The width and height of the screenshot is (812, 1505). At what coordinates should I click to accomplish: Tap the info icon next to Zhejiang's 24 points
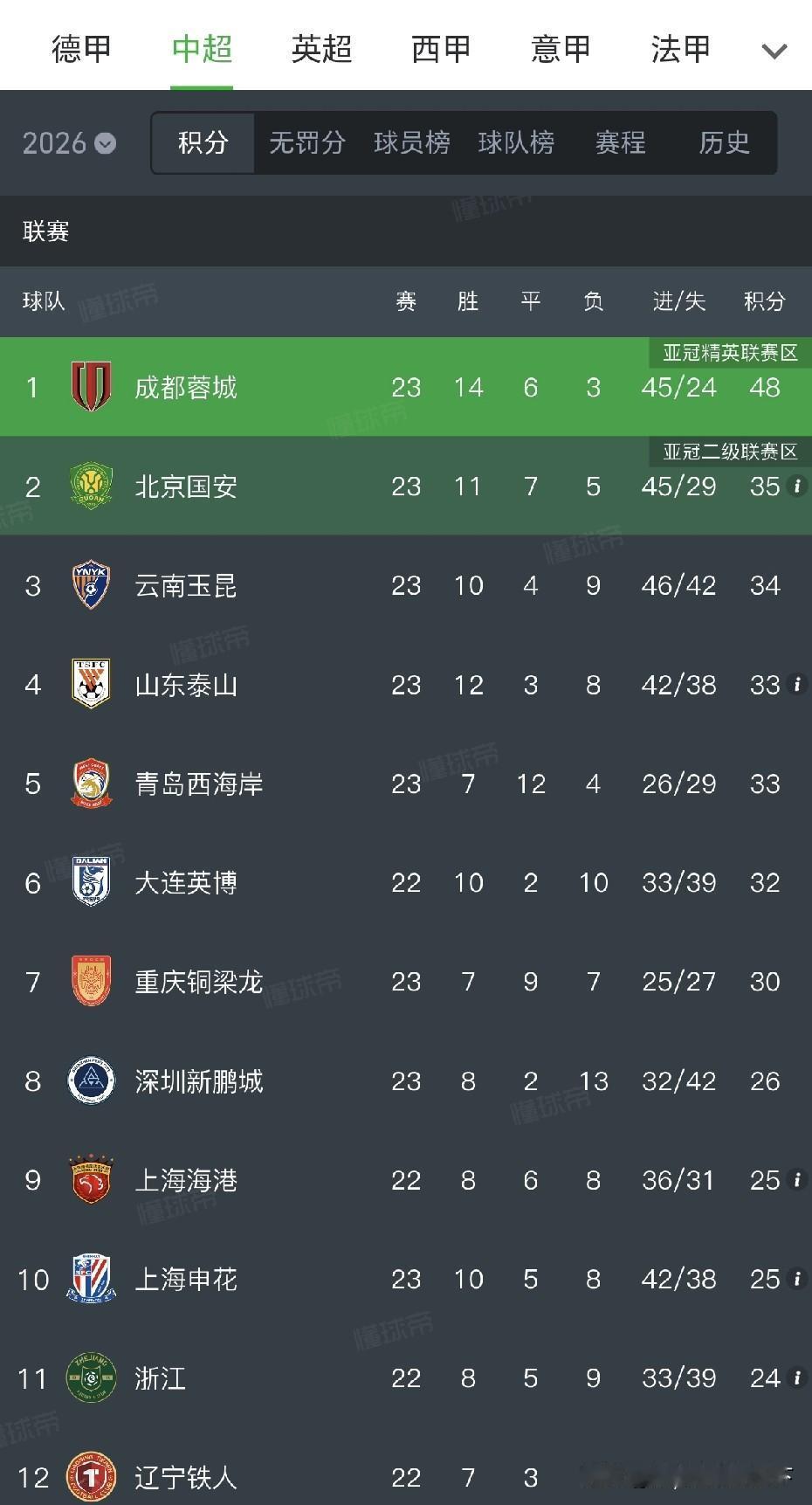coord(796,1377)
